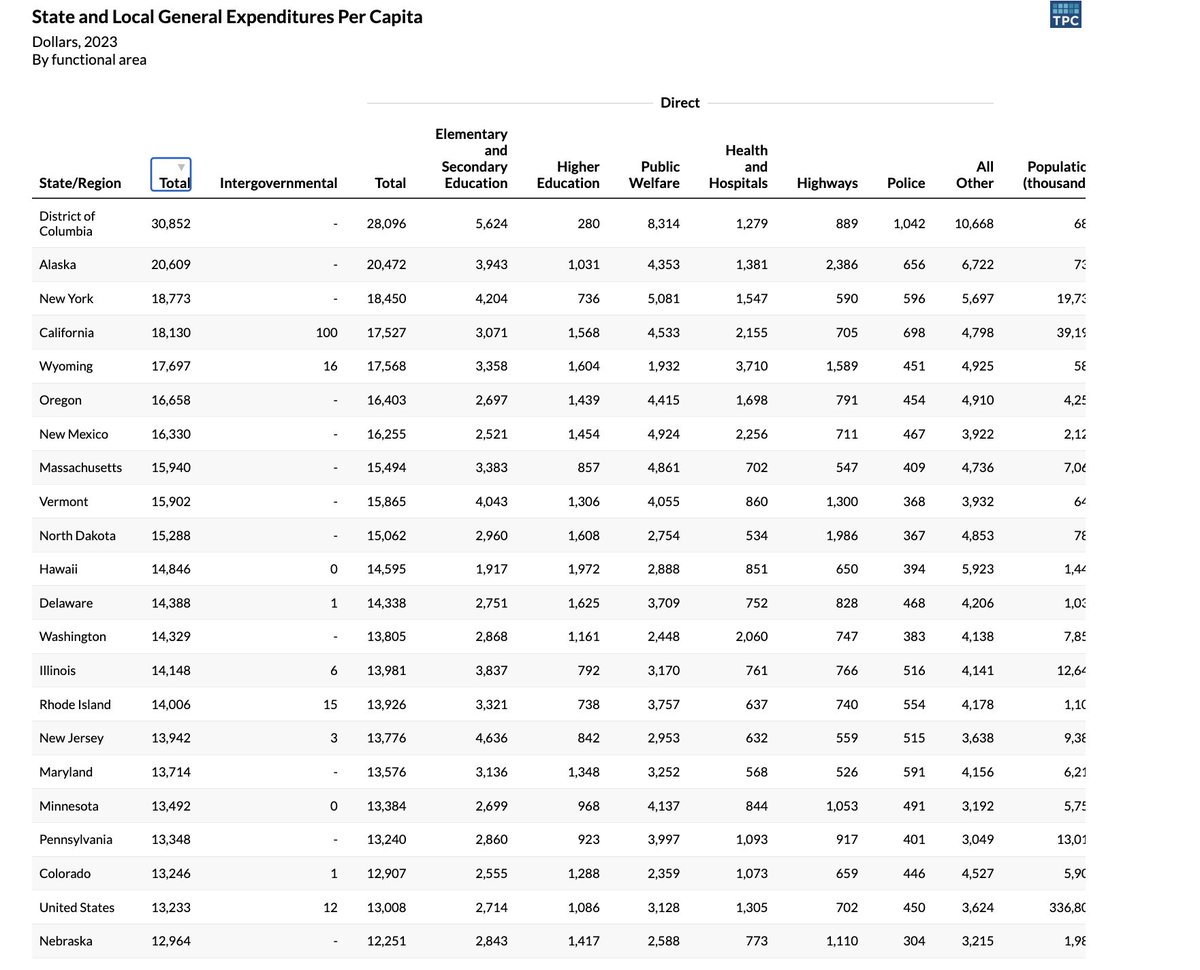1200x970 pixels.
Task: Click Minnesota public welfare value 4,137
Action: pos(662,806)
